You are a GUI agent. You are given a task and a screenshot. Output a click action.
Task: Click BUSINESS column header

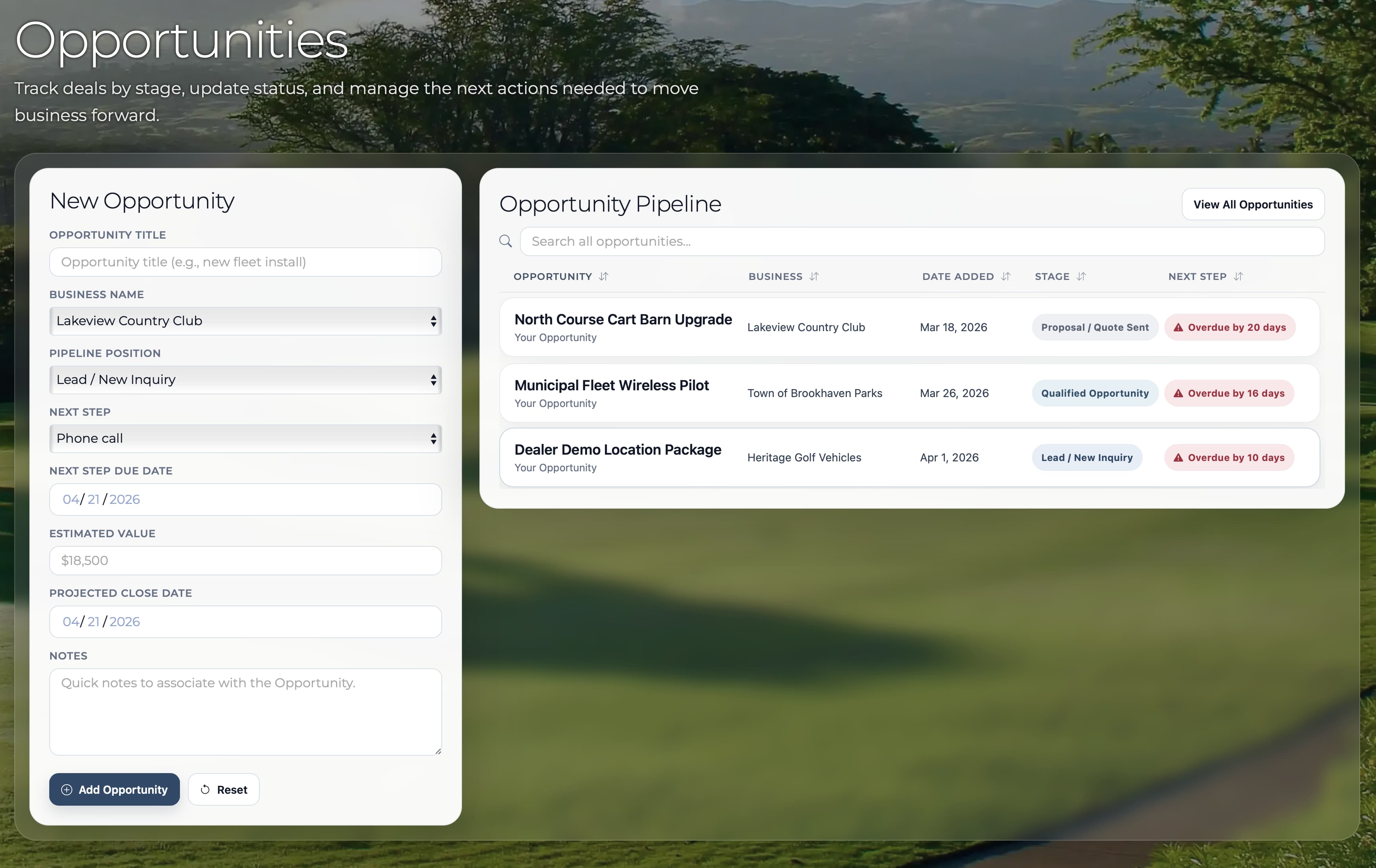tap(775, 276)
